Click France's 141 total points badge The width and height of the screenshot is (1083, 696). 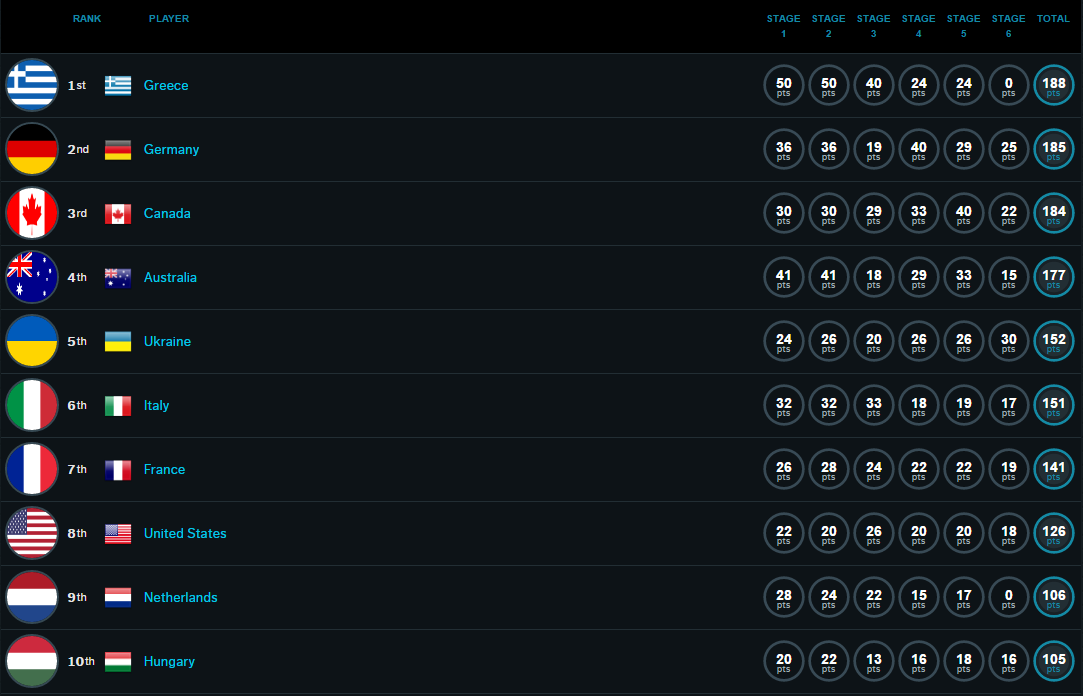1053,470
